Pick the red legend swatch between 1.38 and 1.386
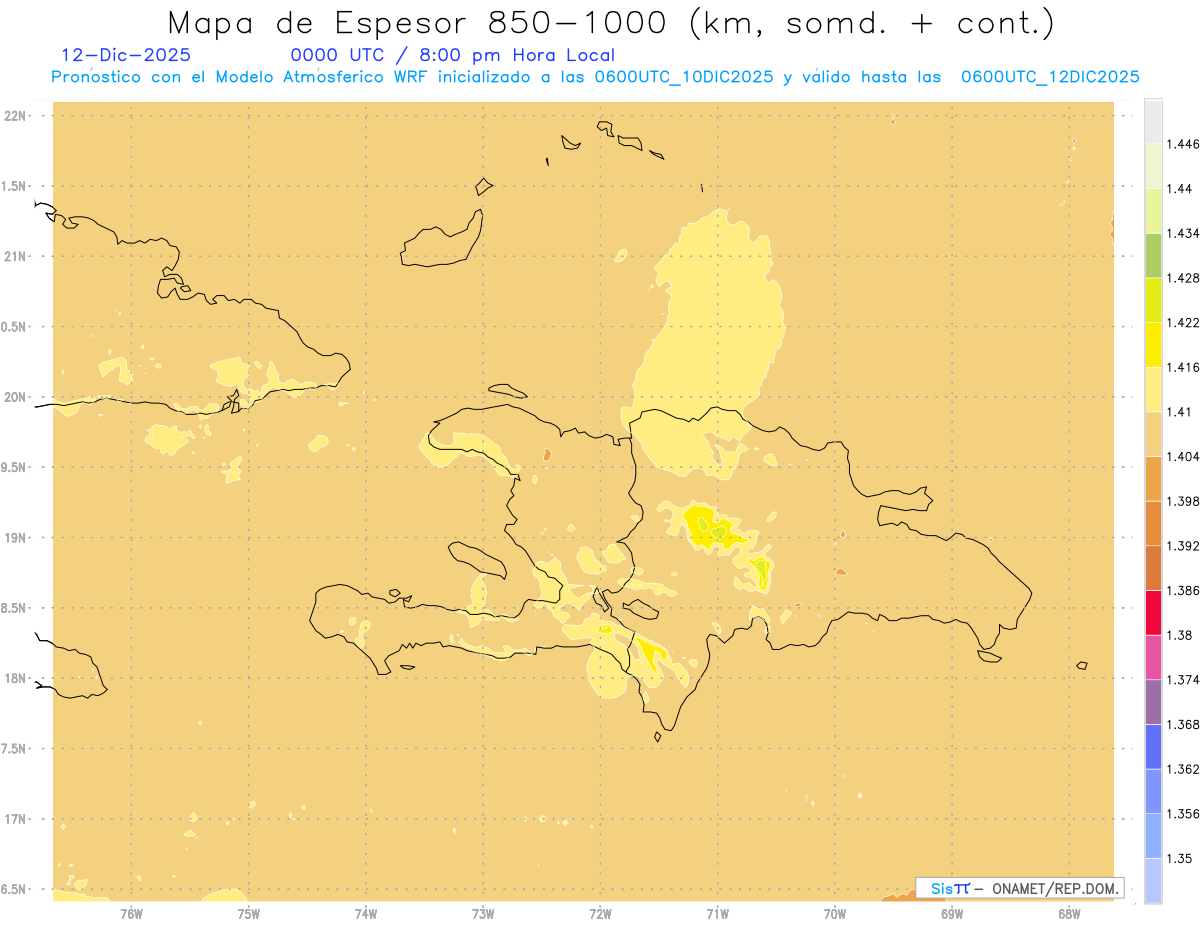This screenshot has height=927, width=1200. coord(1153,612)
